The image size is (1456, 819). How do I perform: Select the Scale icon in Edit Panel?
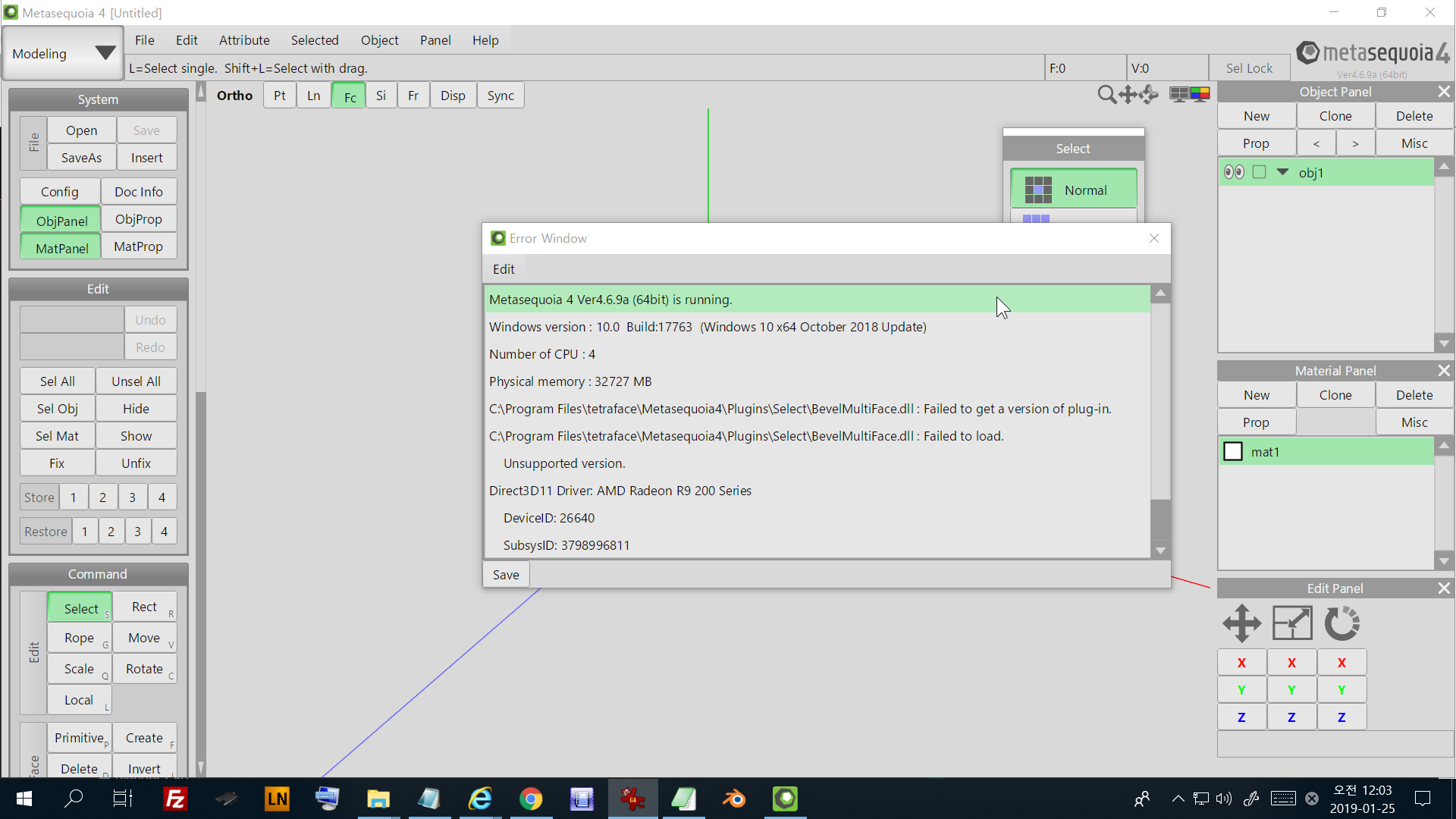click(x=1292, y=623)
